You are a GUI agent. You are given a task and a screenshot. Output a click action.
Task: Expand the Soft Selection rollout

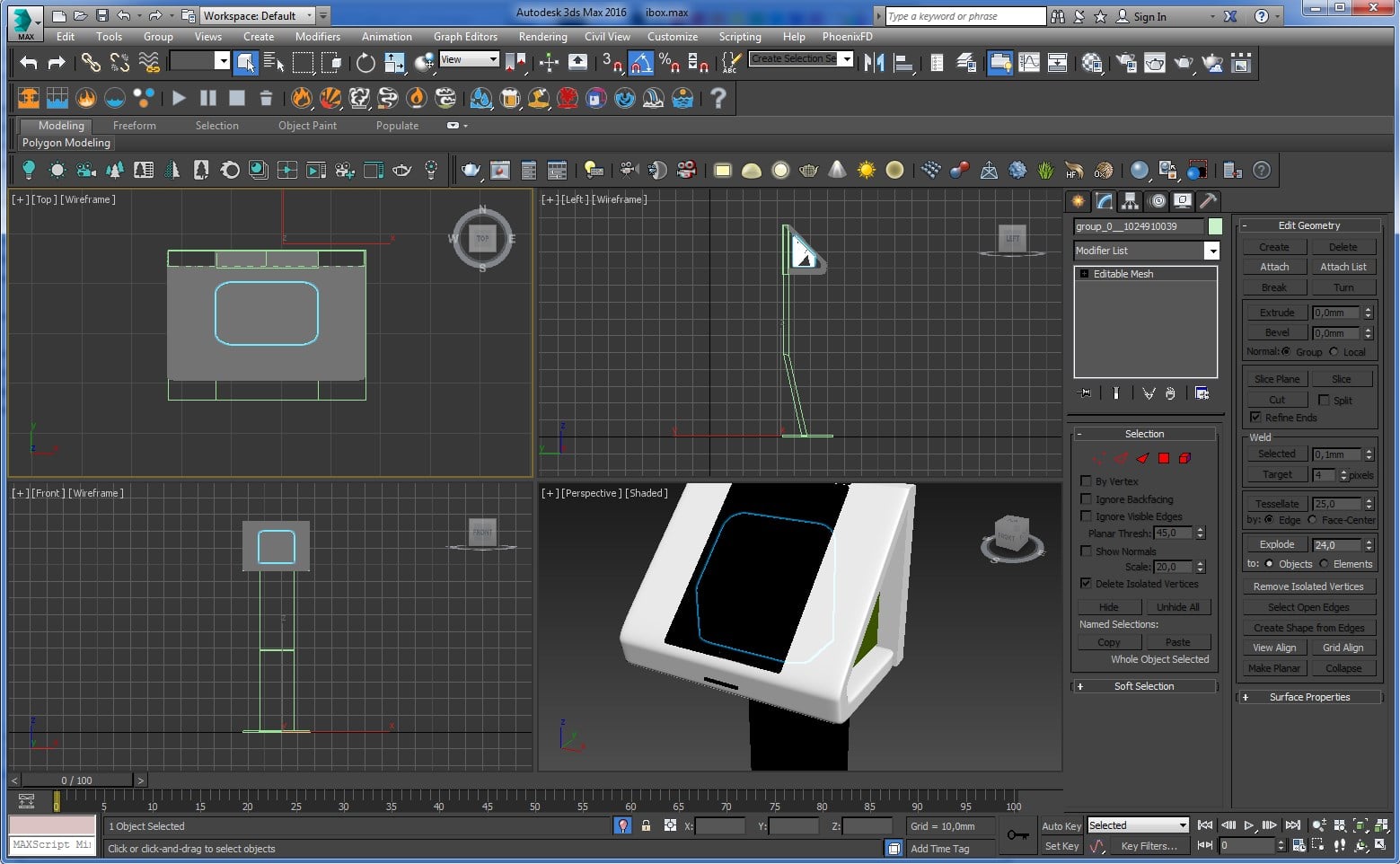pyautogui.click(x=1144, y=686)
